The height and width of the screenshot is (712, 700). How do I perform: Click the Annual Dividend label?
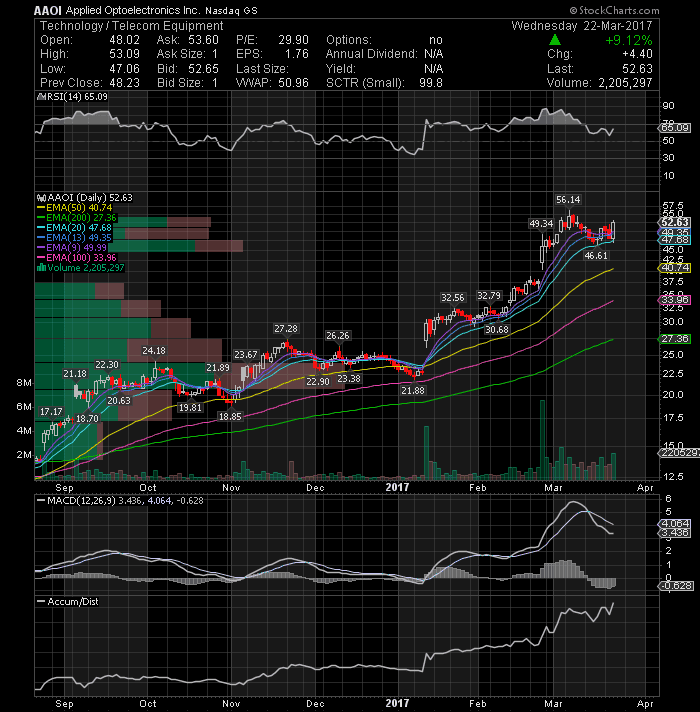(x=371, y=54)
